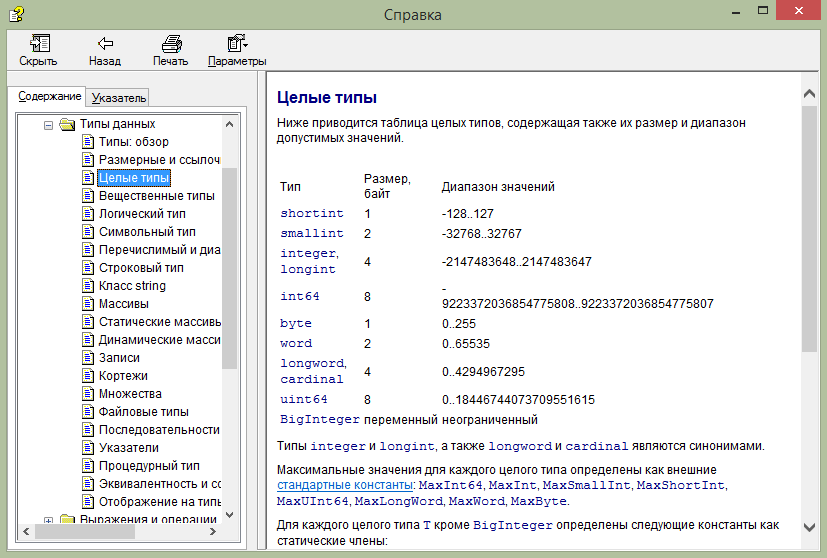
Task: Click the page icon beside Динамические массивы
Action: [88, 340]
